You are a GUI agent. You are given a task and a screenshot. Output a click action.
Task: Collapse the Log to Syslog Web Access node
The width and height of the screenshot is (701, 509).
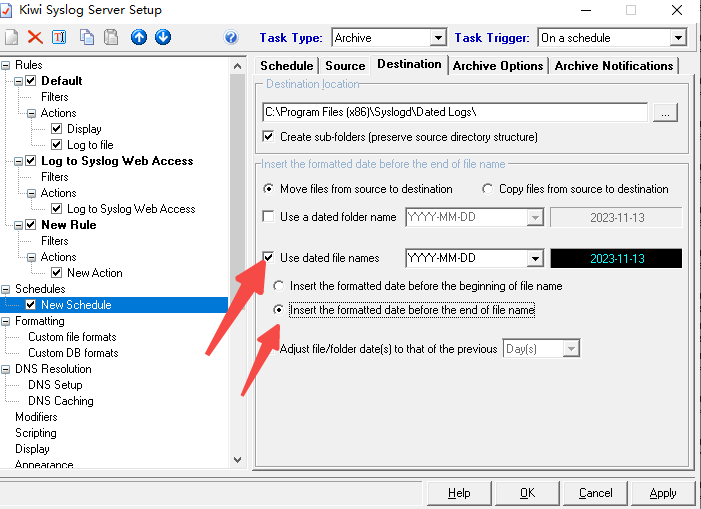pyautogui.click(x=18, y=161)
